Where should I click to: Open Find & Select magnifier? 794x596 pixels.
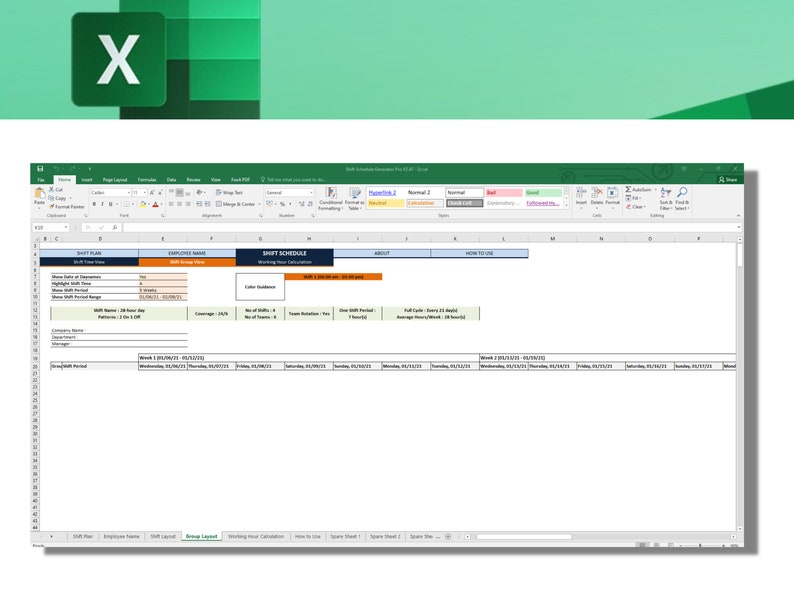682,198
